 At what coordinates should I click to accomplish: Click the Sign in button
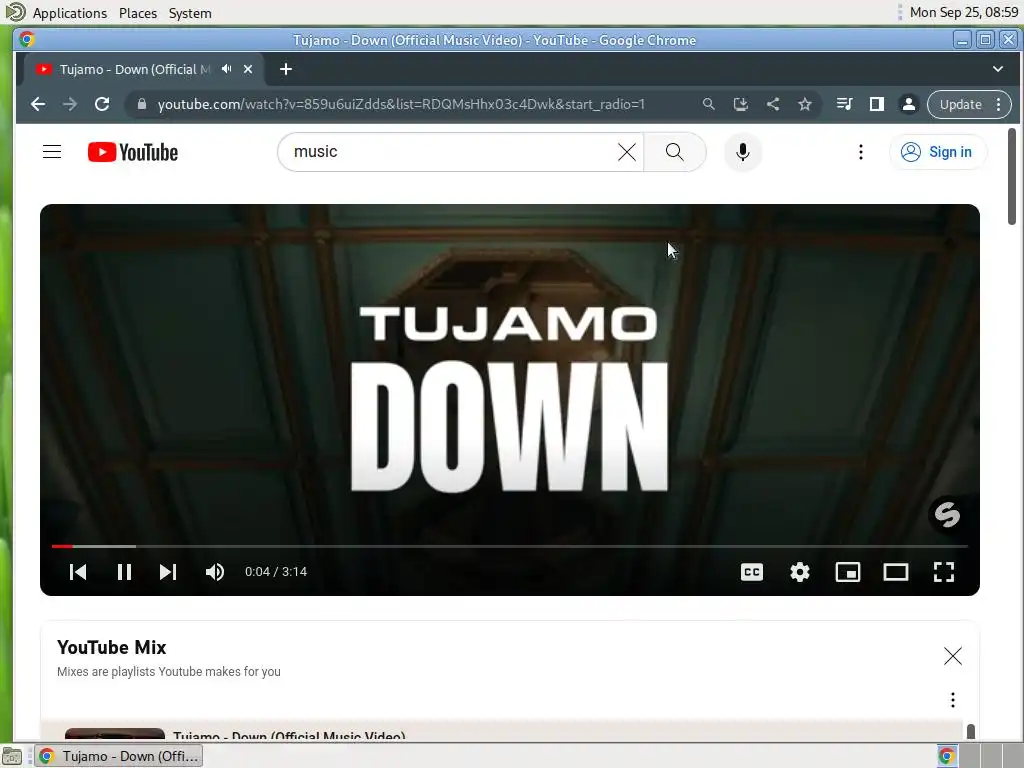(937, 152)
